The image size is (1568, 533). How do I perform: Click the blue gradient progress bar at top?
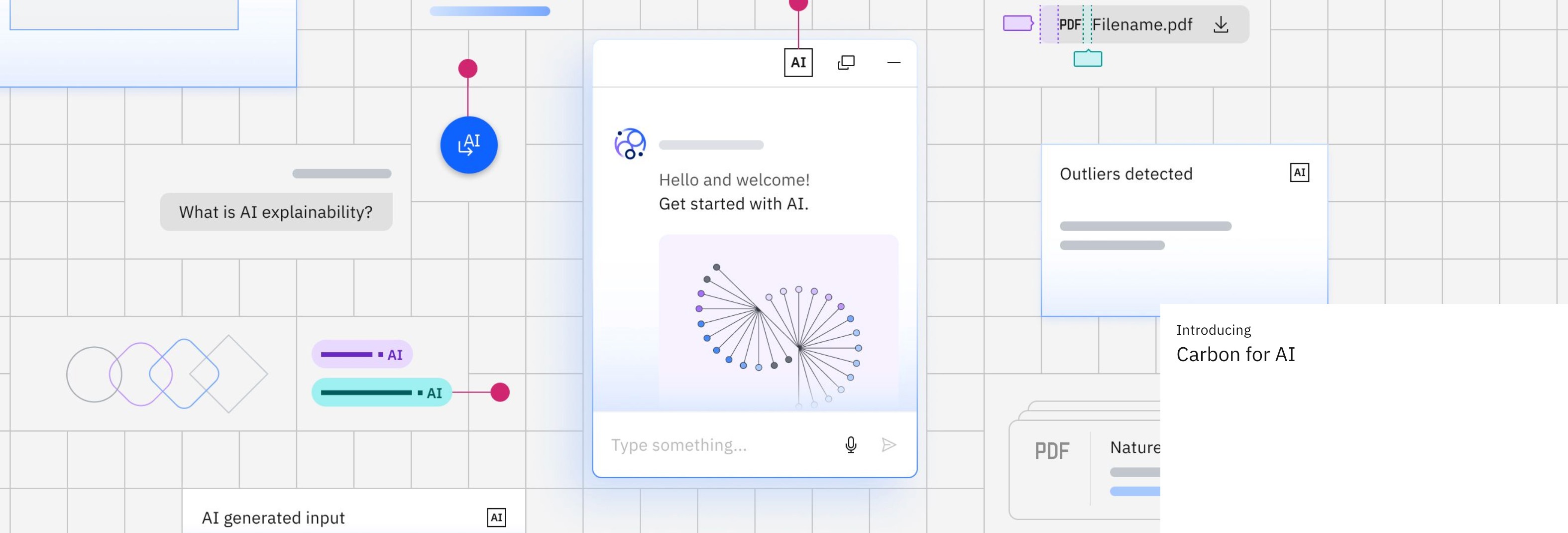tap(490, 11)
